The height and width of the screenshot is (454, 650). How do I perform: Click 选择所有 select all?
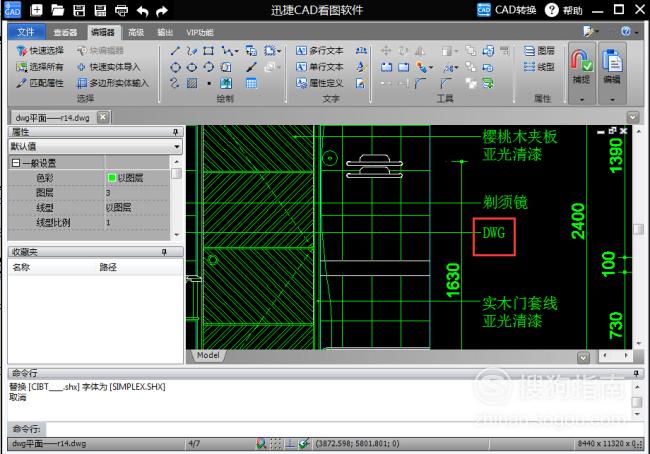pos(40,67)
